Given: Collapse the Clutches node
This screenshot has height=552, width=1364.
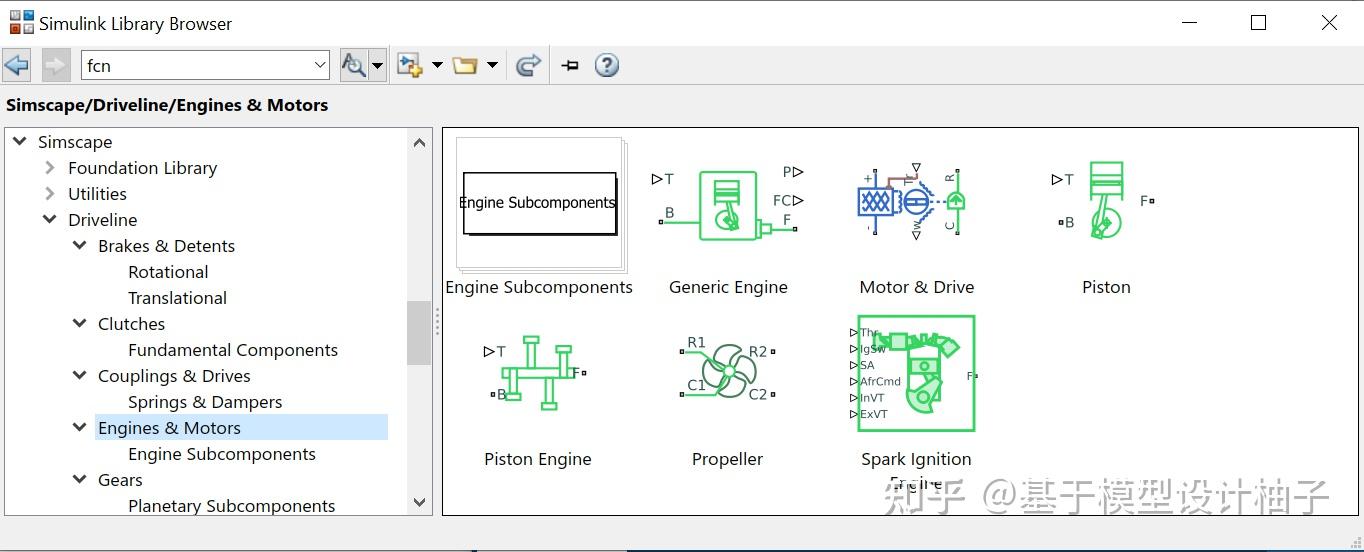Looking at the screenshot, I should 80,324.
